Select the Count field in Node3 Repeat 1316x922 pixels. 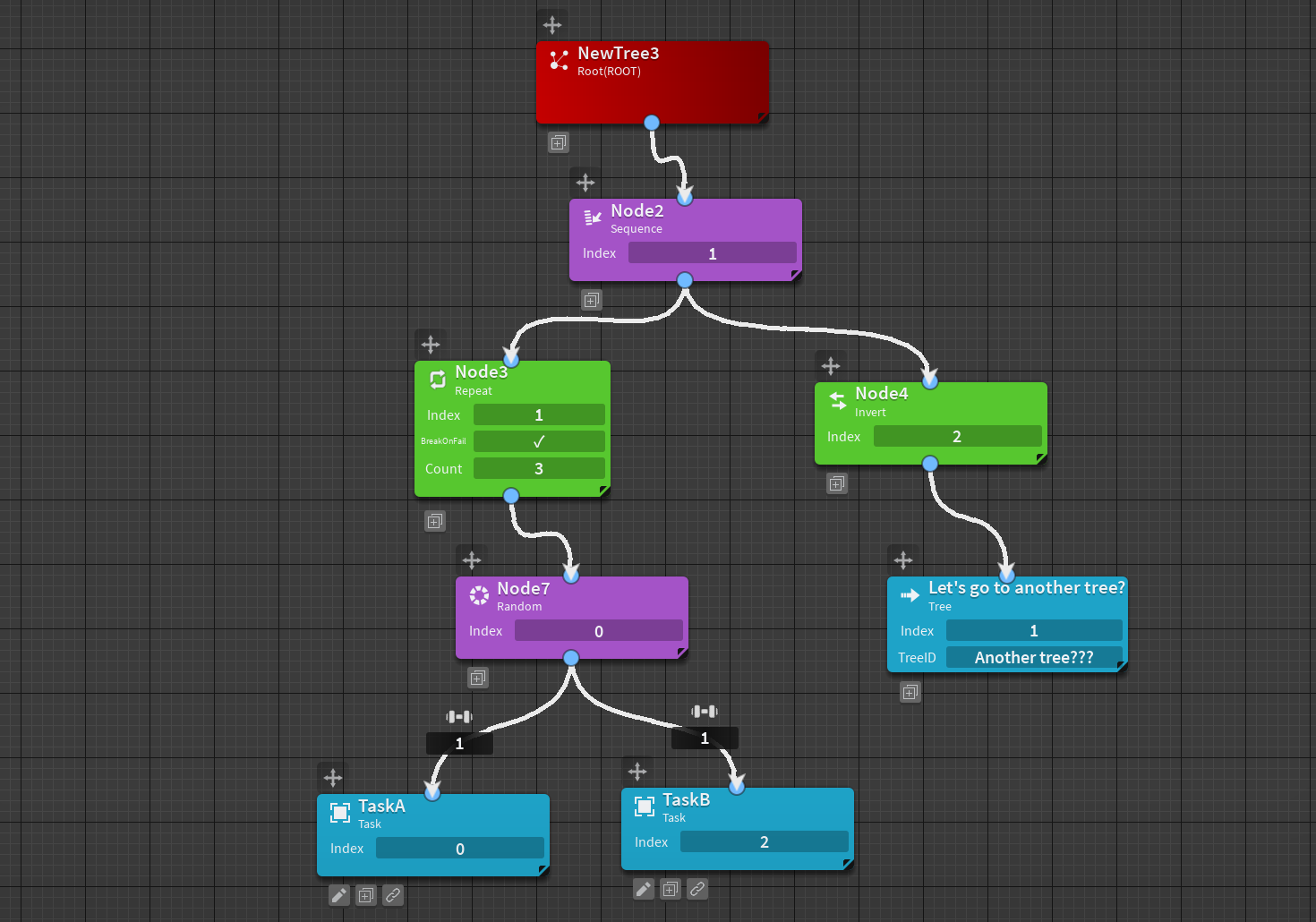[x=539, y=468]
